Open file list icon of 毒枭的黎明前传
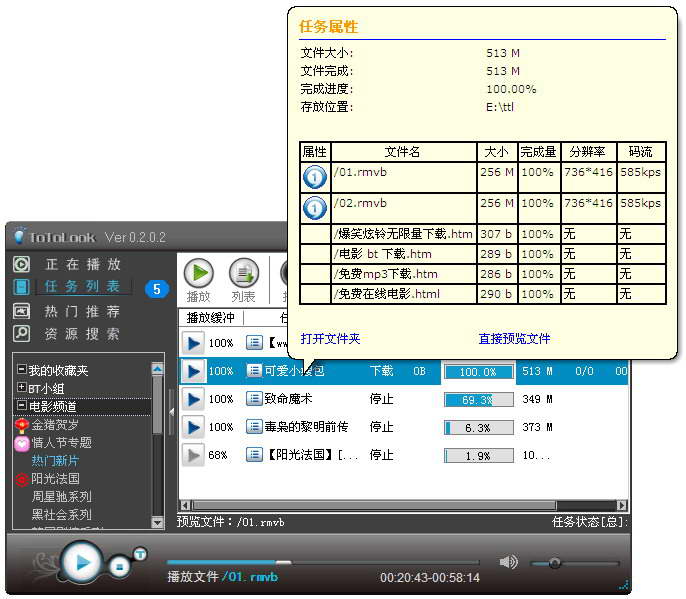 [254, 427]
